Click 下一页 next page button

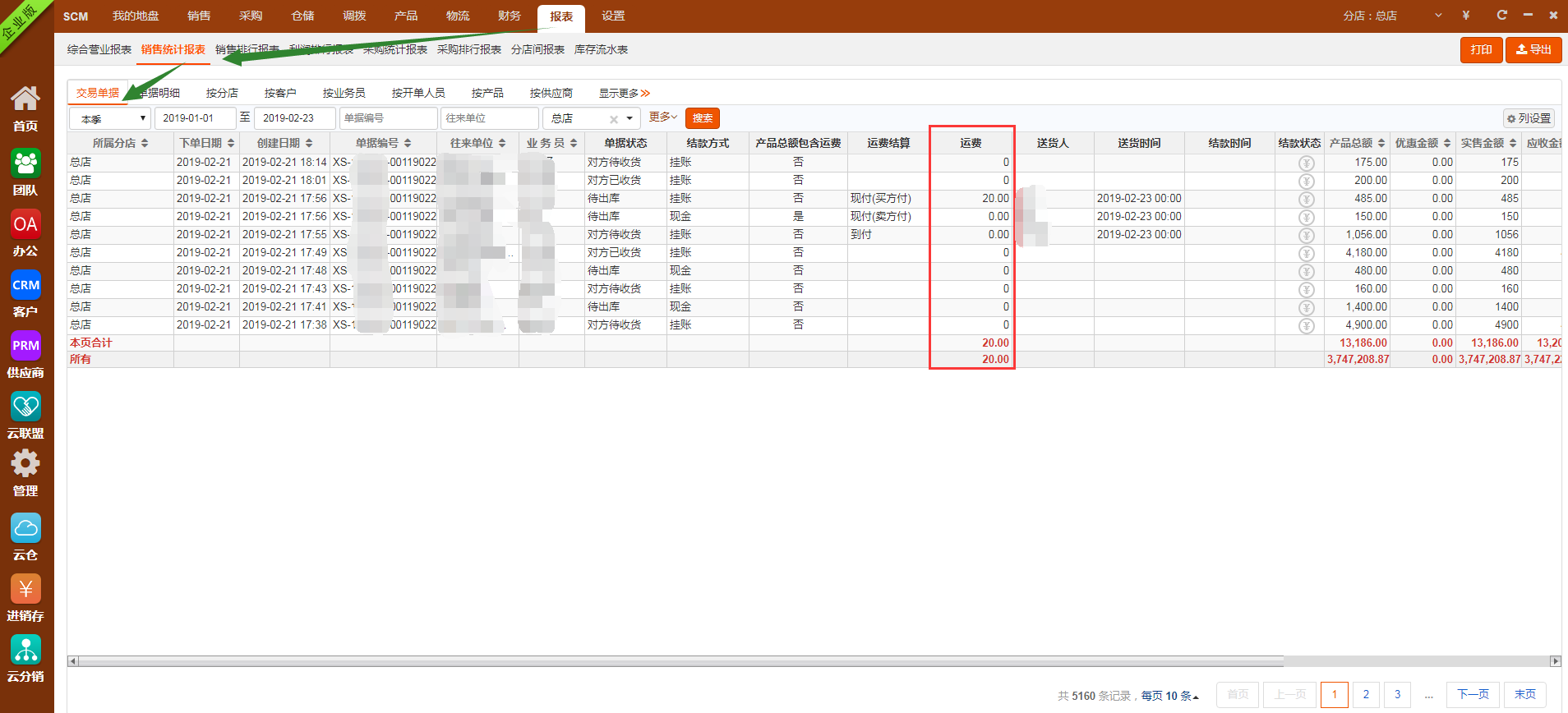click(1473, 694)
